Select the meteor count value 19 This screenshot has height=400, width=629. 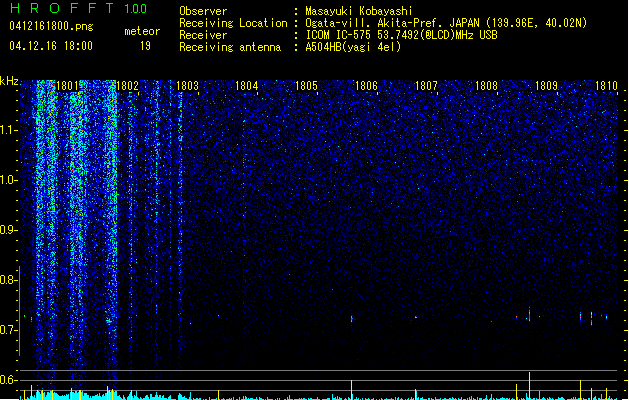coord(145,46)
